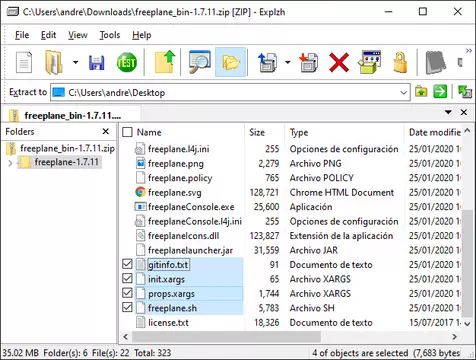Click the application icon of freeplaneConsole.exe
The height and width of the screenshot is (360, 476).
(140, 207)
